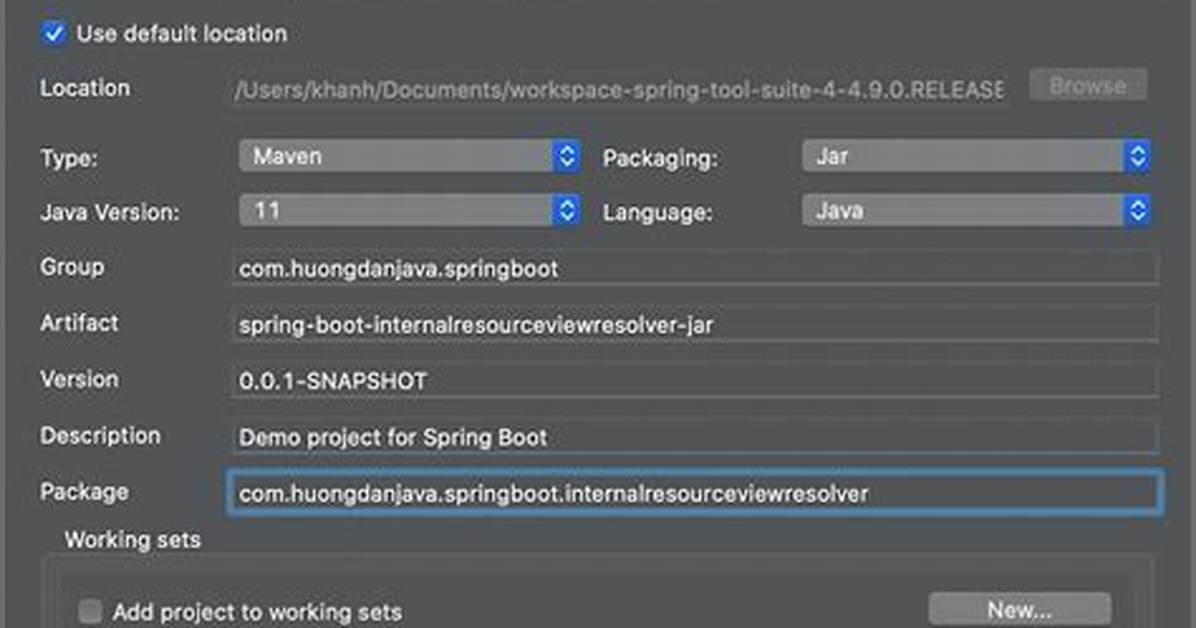Open the Type dropdown showing Maven
Viewport: 1196px width, 628px height.
click(410, 156)
